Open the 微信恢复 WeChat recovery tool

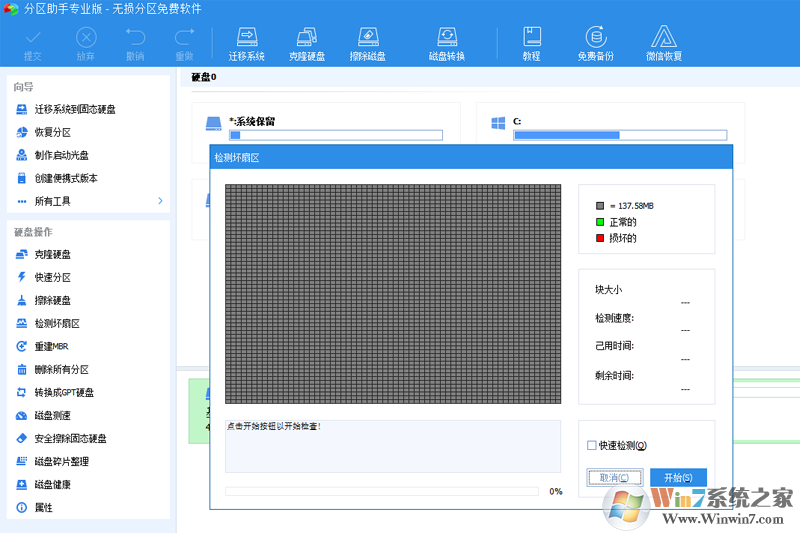click(x=664, y=44)
